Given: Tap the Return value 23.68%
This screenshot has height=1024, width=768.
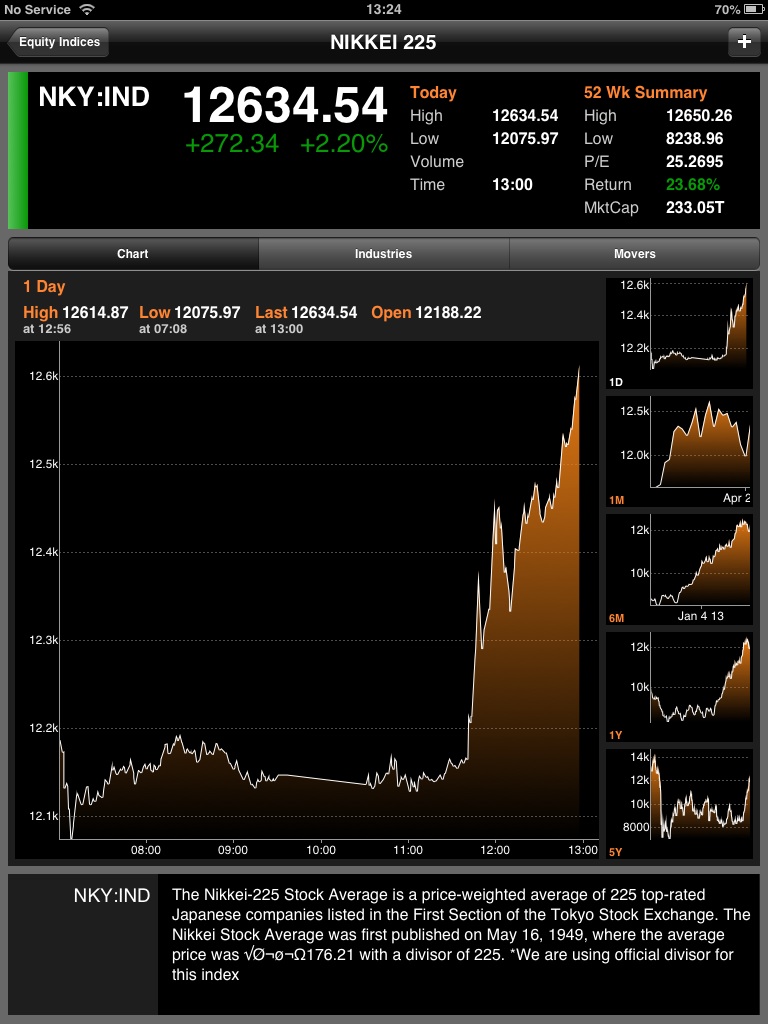Looking at the screenshot, I should 692,184.
